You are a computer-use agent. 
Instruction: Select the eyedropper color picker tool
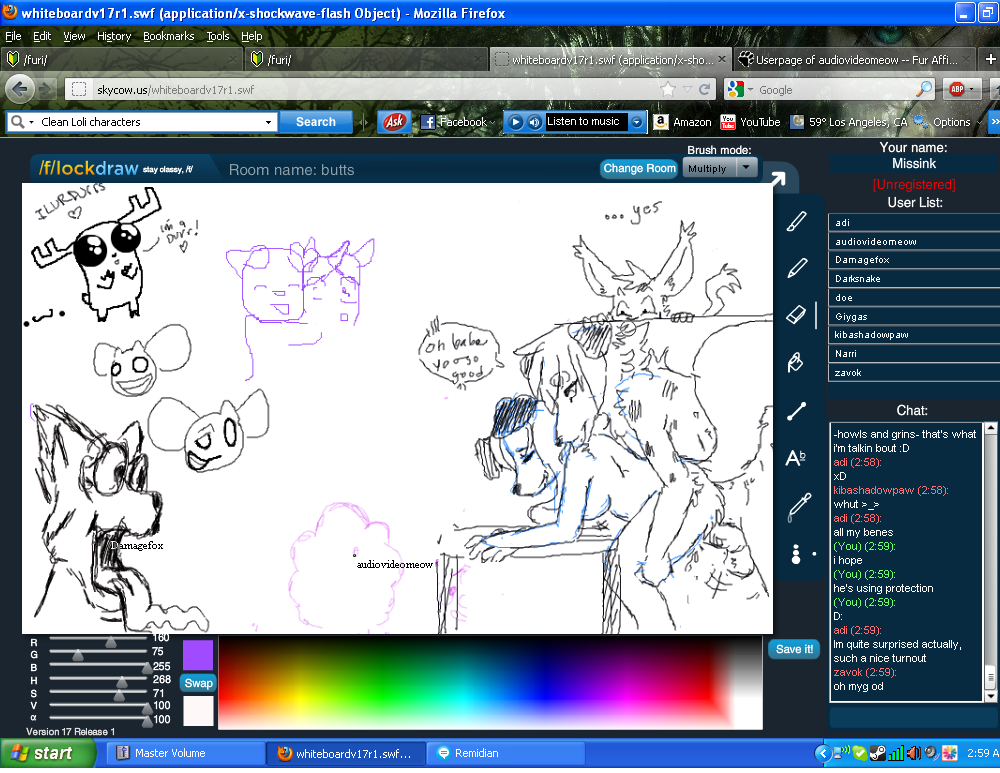(798, 507)
